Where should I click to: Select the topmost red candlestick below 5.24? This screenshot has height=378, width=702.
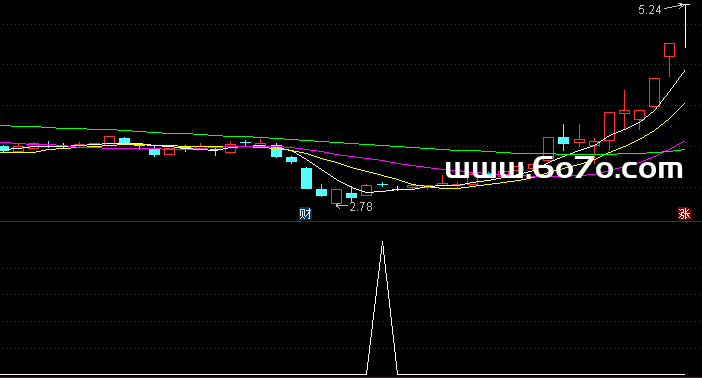[669, 50]
